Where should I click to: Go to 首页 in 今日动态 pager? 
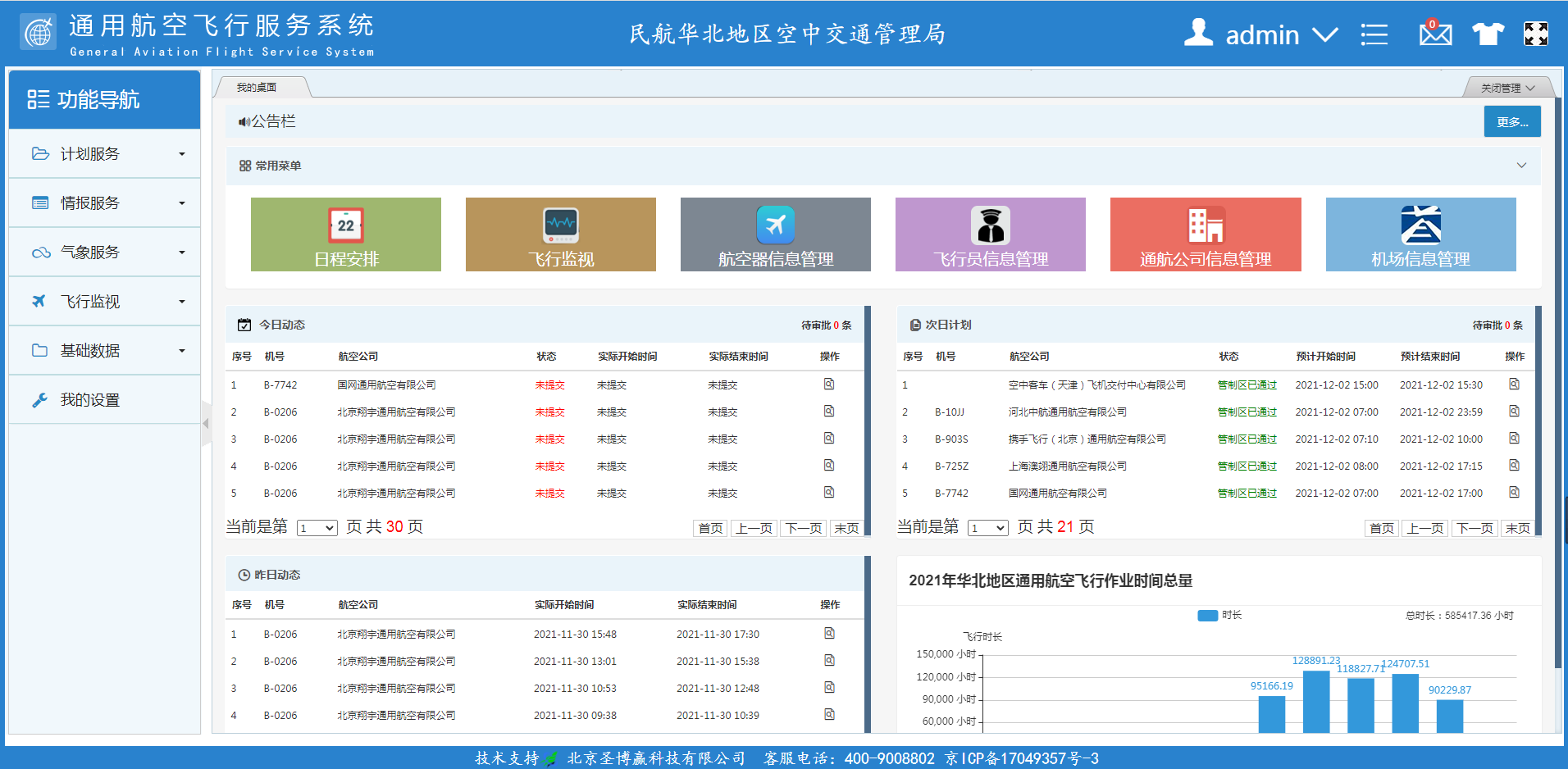click(x=710, y=528)
